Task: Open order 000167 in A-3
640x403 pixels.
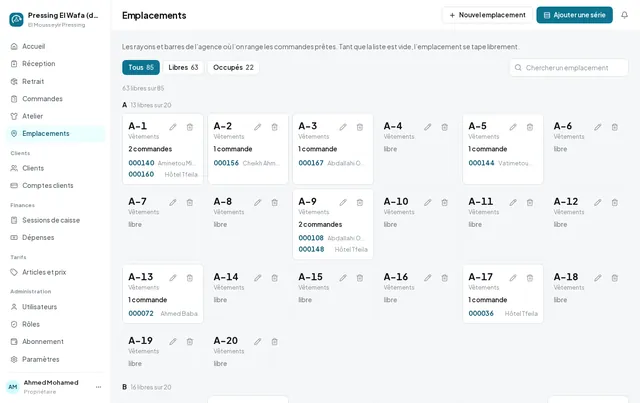Action: 311,163
